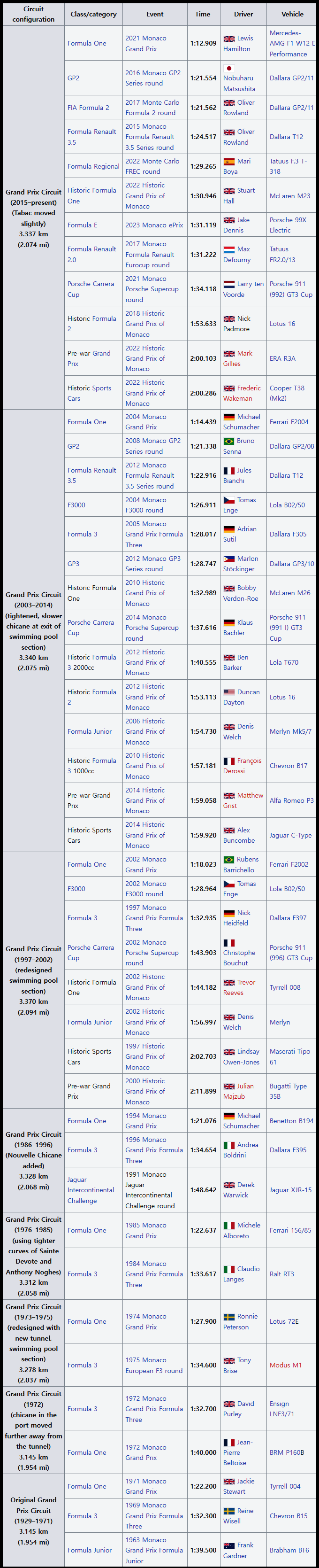
Task: Open the Dallara GP3/10 vehicle link
Action: [292, 564]
